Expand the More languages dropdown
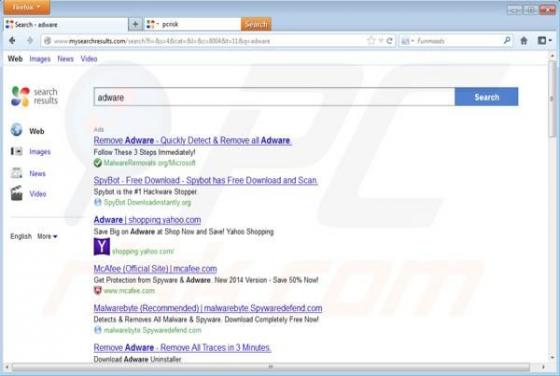560x376 pixels. (x=47, y=236)
